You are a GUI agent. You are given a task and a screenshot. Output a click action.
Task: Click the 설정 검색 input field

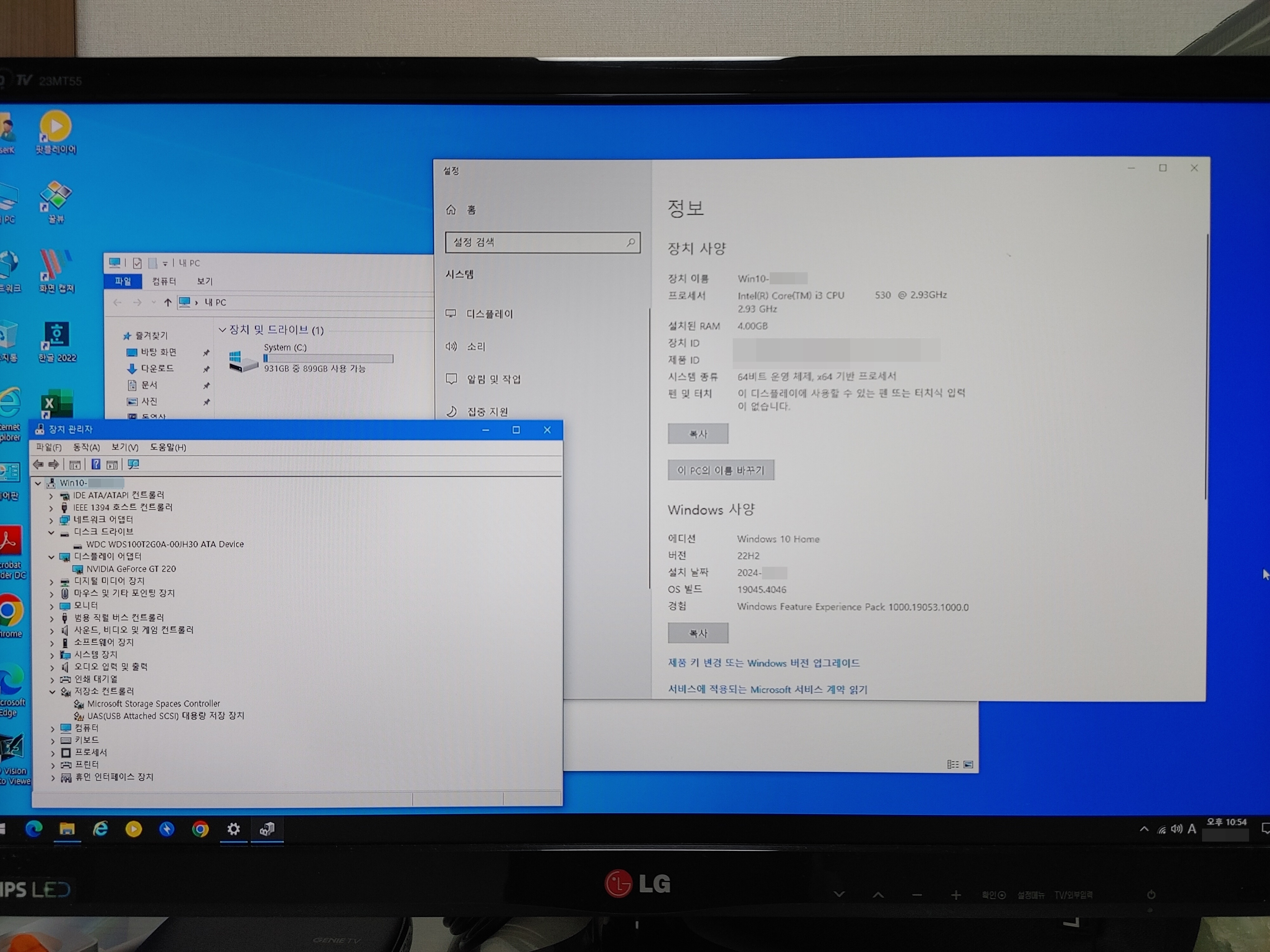point(543,242)
